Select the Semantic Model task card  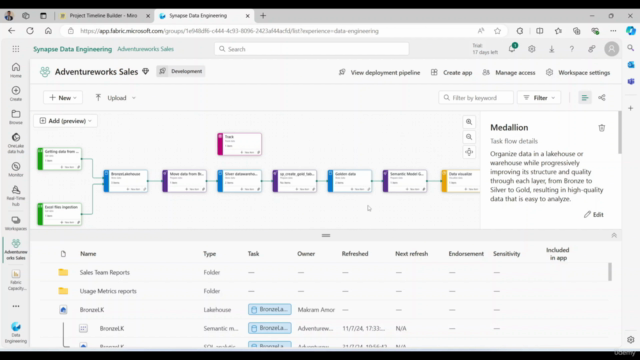pos(405,181)
